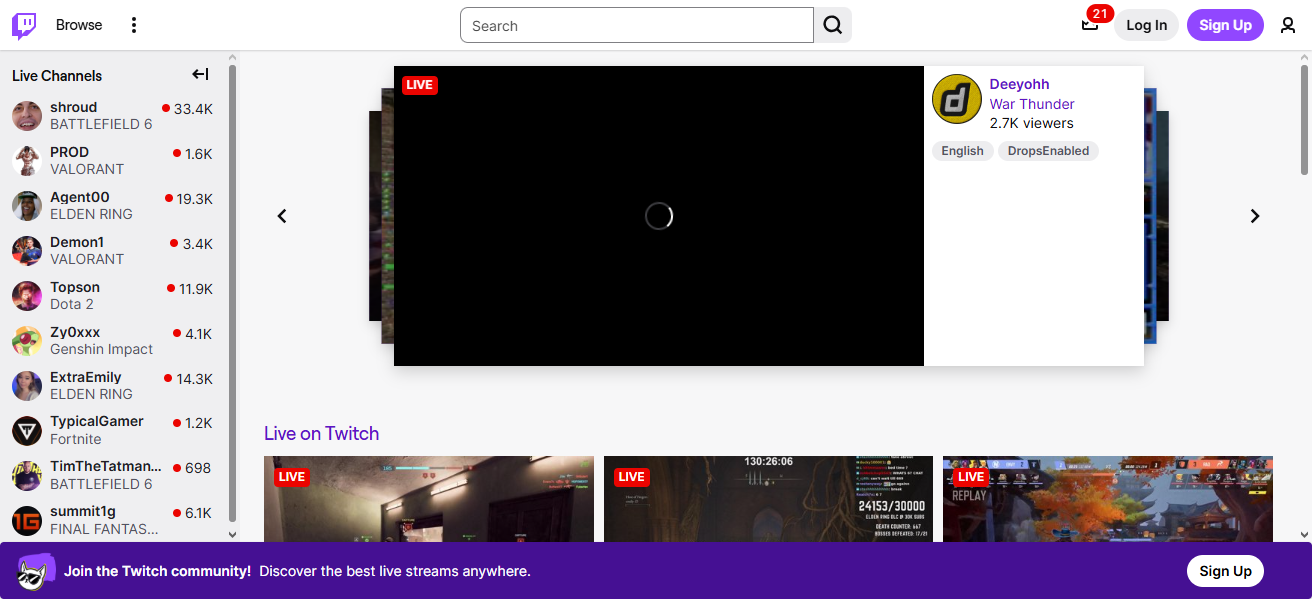Open the Elden Ring stream thumbnail with 130:26:06 timer
This screenshot has height=599, width=1312.
(768, 499)
